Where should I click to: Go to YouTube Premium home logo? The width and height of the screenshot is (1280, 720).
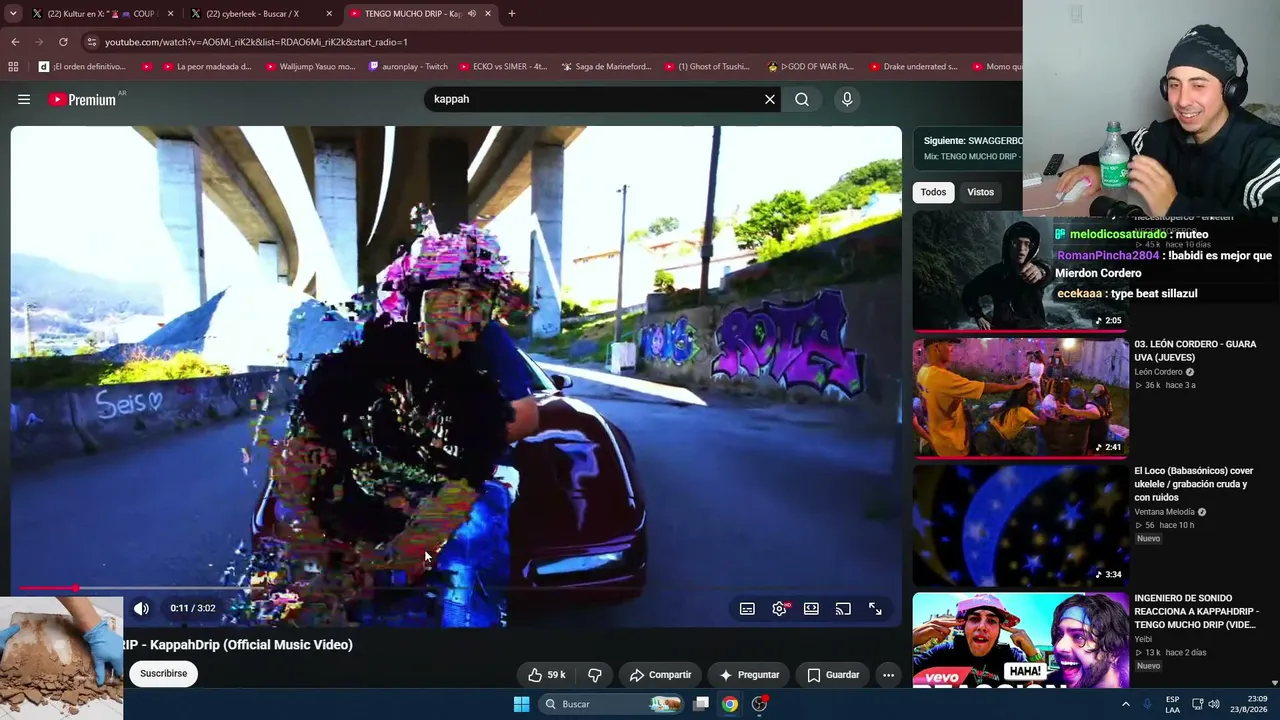point(82,99)
